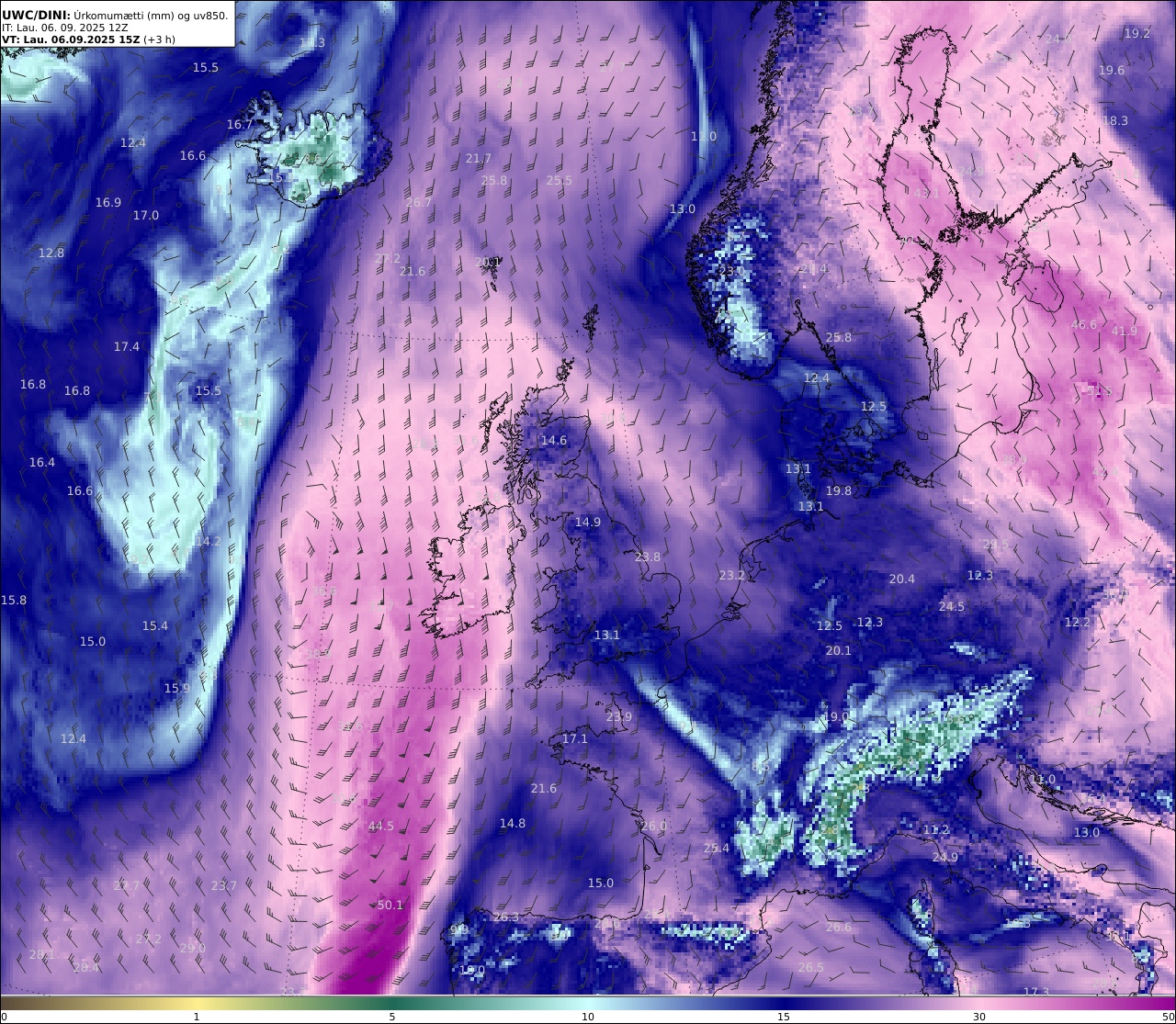This screenshot has width=1176, height=1024.
Task: Click the colorbar tick label 5
Action: 392,1016
